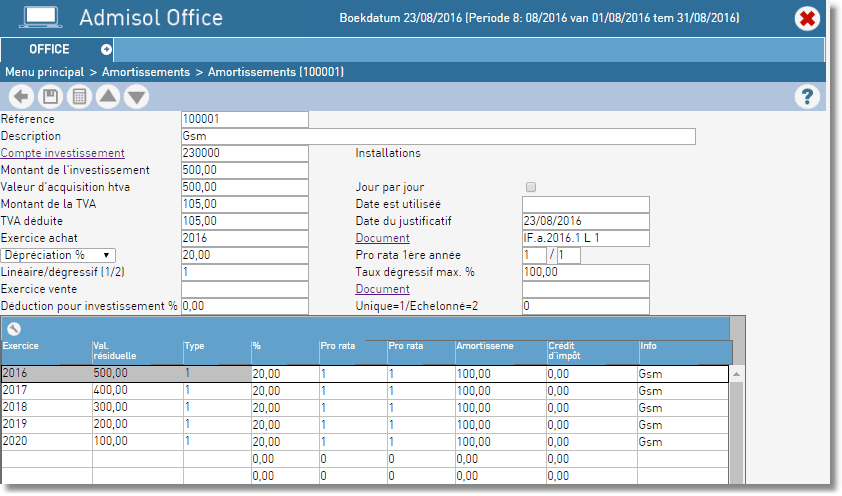This screenshot has width=842, height=496.
Task: Click Type column header
Action: pyautogui.click(x=217, y=352)
